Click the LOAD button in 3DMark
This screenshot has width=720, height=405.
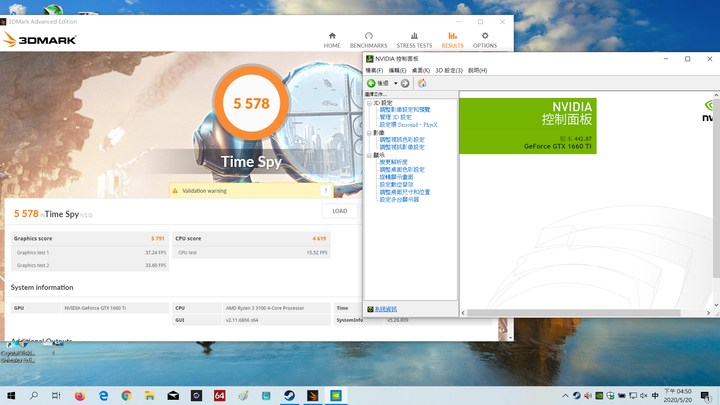[340, 211]
